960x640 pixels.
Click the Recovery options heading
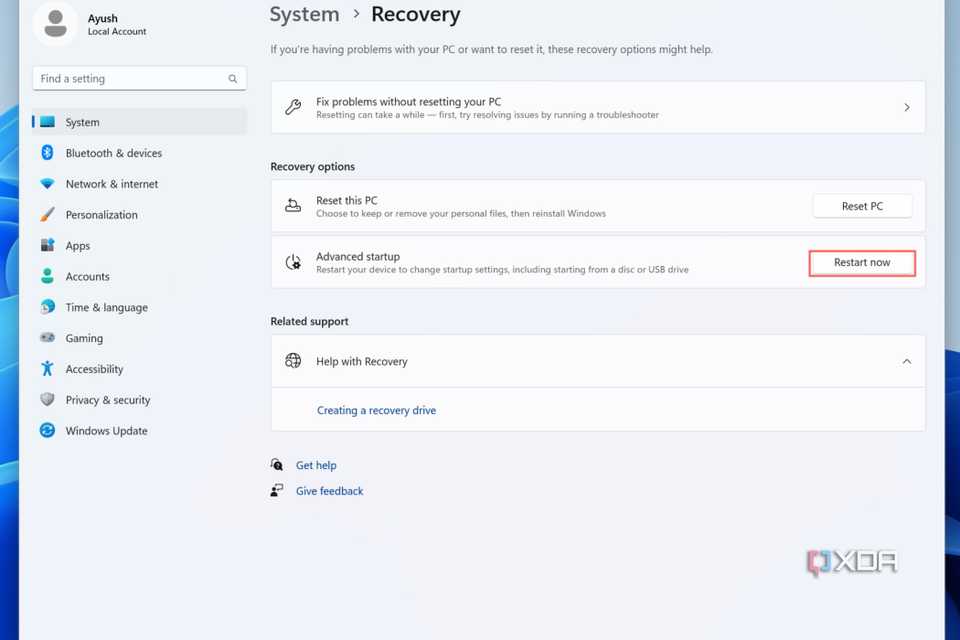[x=312, y=167]
